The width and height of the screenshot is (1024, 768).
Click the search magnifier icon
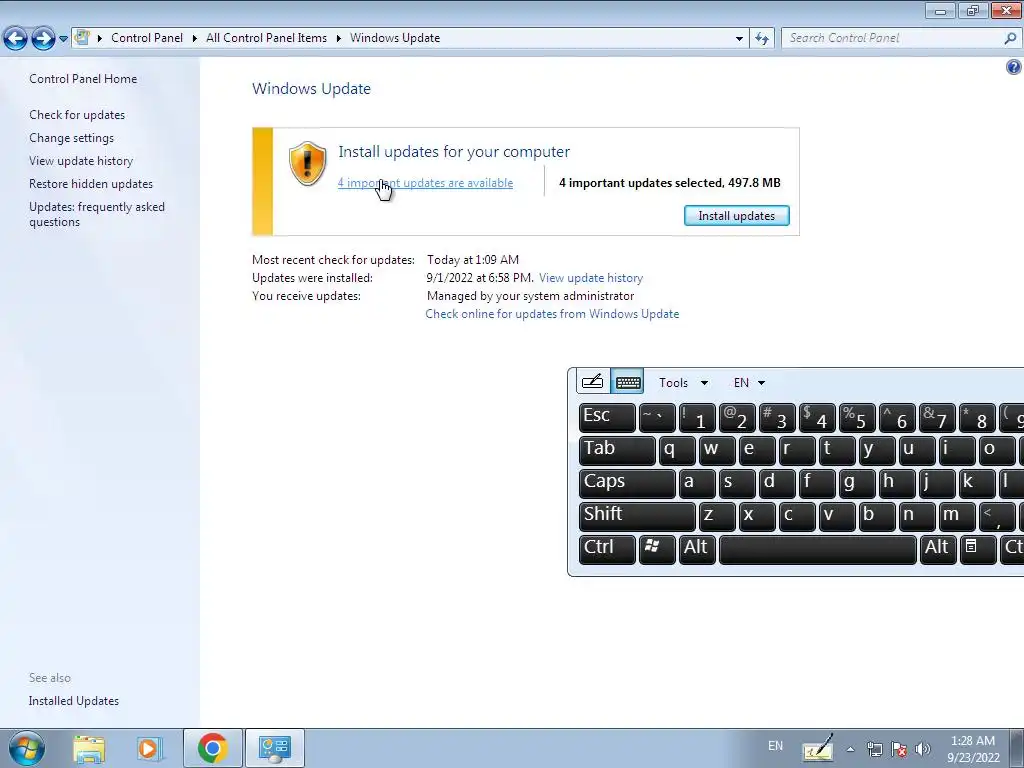(1010, 38)
